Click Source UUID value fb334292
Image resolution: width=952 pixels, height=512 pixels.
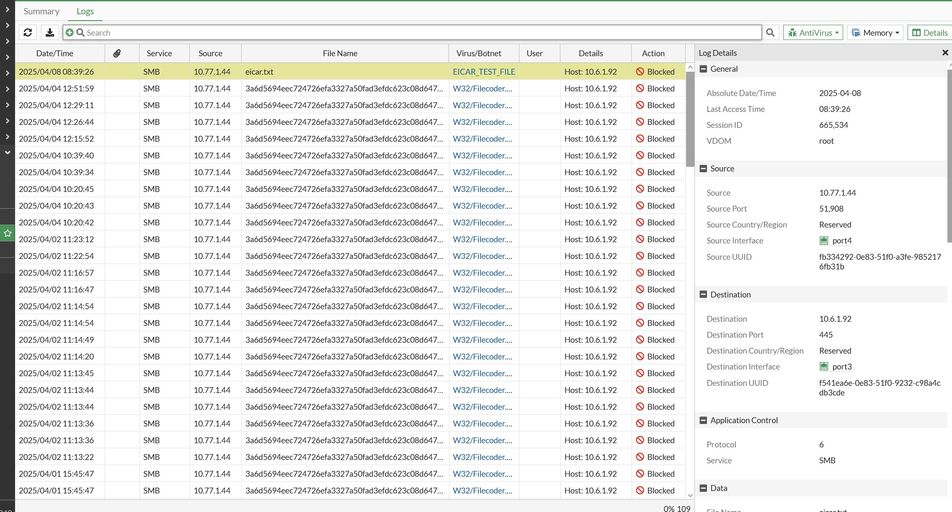tap(880, 262)
